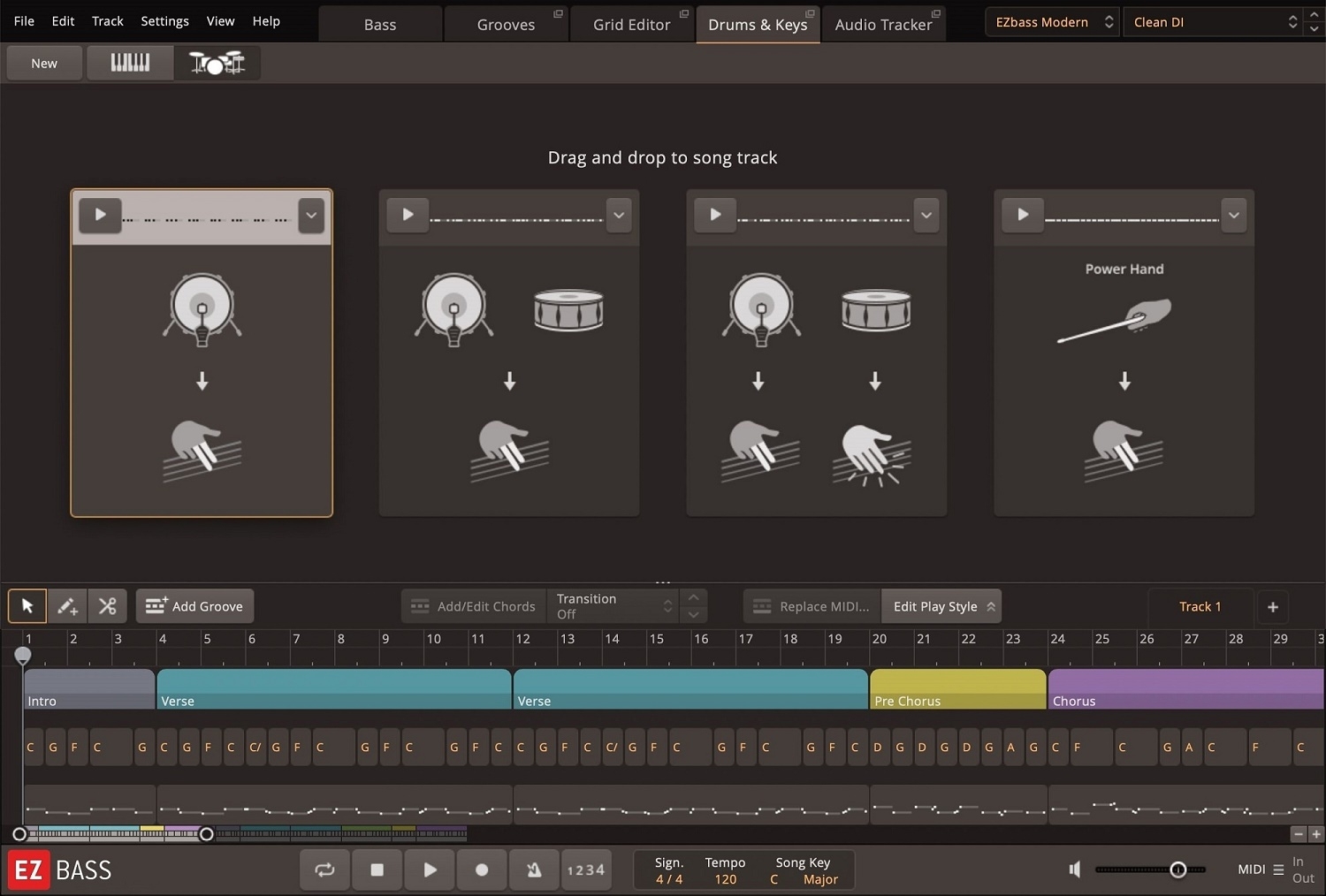Open the Settings menu
The height and width of the screenshot is (896, 1326).
pyautogui.click(x=165, y=21)
